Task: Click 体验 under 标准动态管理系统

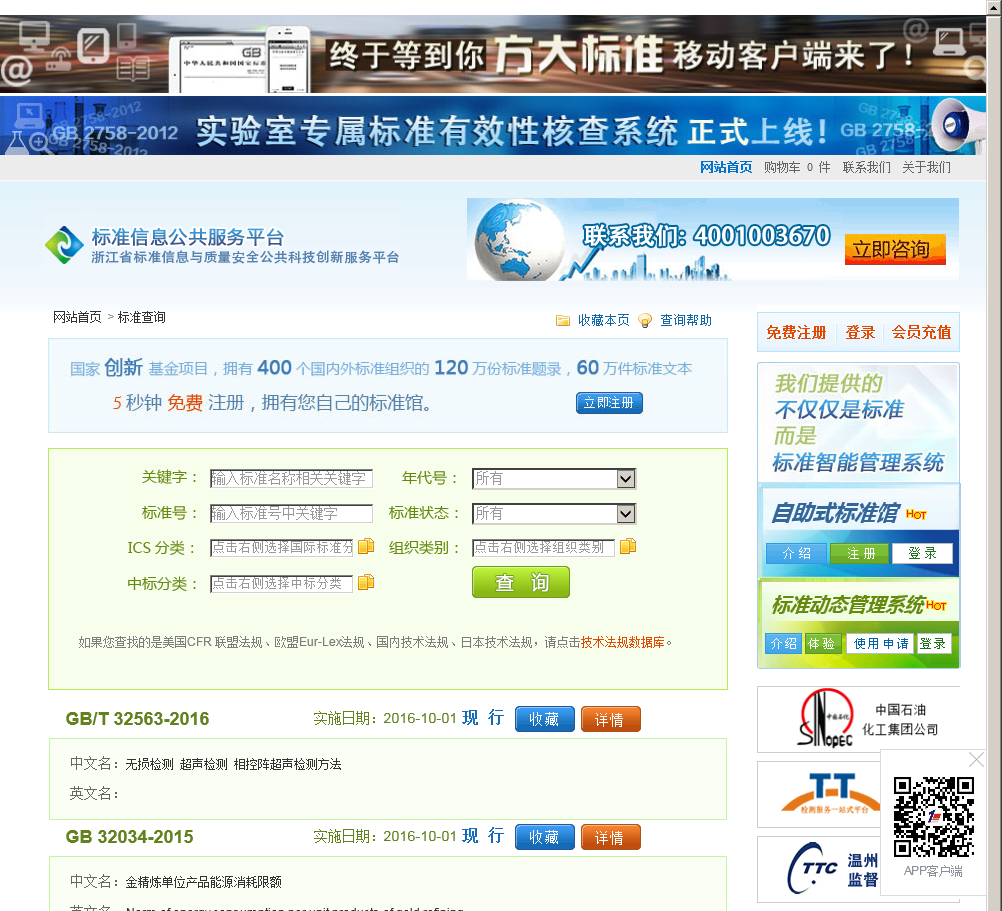Action: [x=822, y=643]
